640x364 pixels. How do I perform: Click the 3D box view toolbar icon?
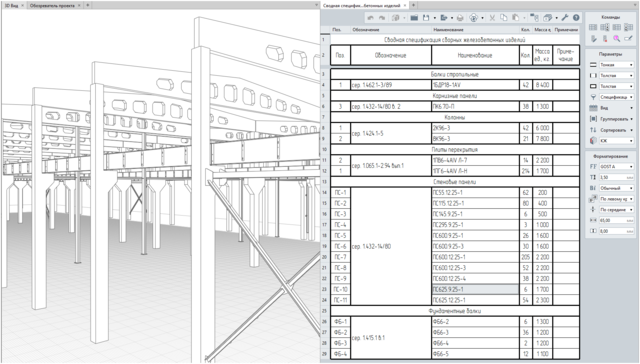[548, 18]
